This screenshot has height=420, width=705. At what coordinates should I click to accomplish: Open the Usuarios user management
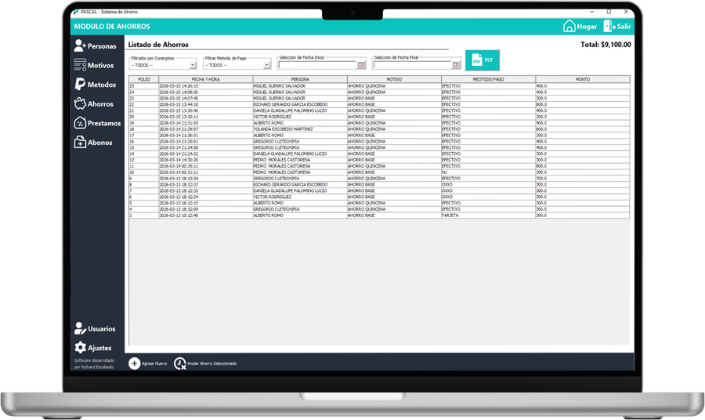click(x=95, y=328)
